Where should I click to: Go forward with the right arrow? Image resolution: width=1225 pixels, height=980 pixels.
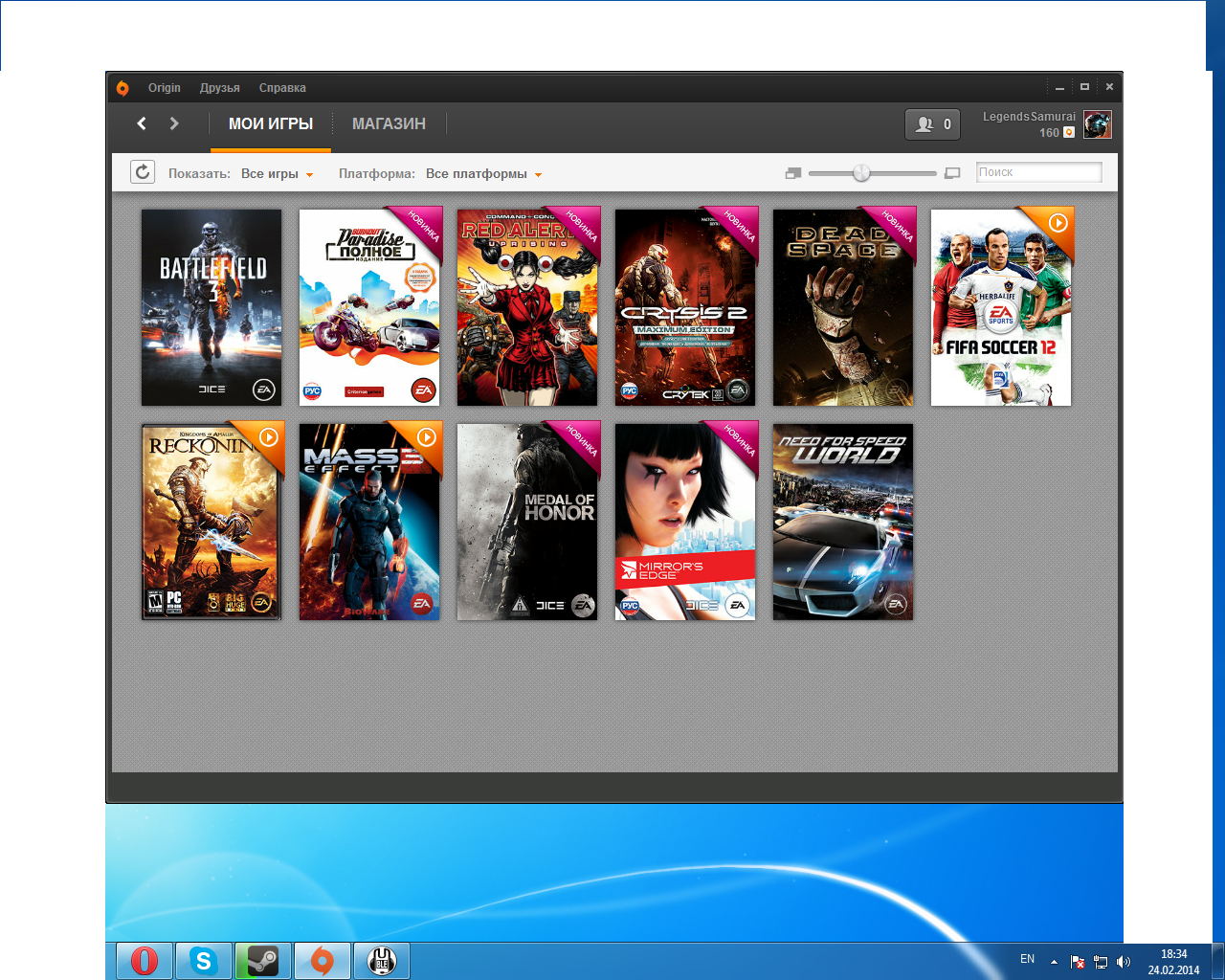[174, 123]
